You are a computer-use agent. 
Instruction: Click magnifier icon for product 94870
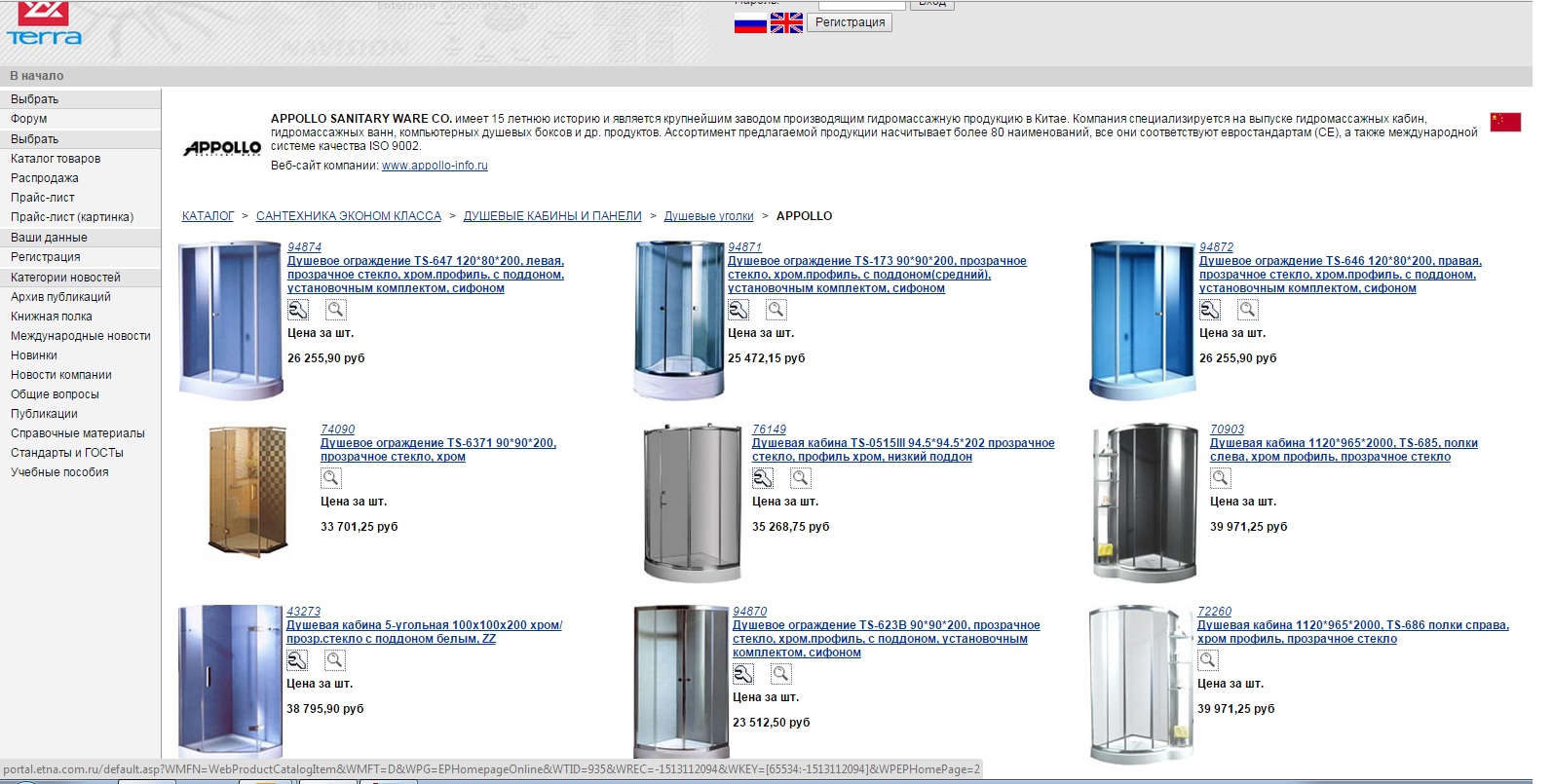(780, 674)
